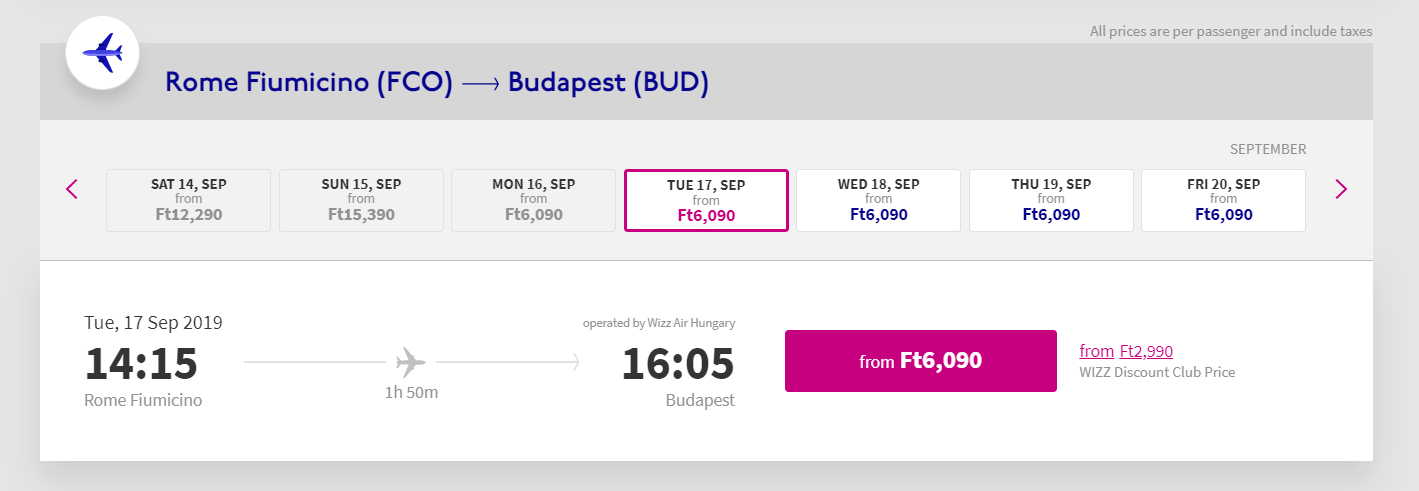
Task: Click the 1h 50m flight duration
Action: click(411, 392)
